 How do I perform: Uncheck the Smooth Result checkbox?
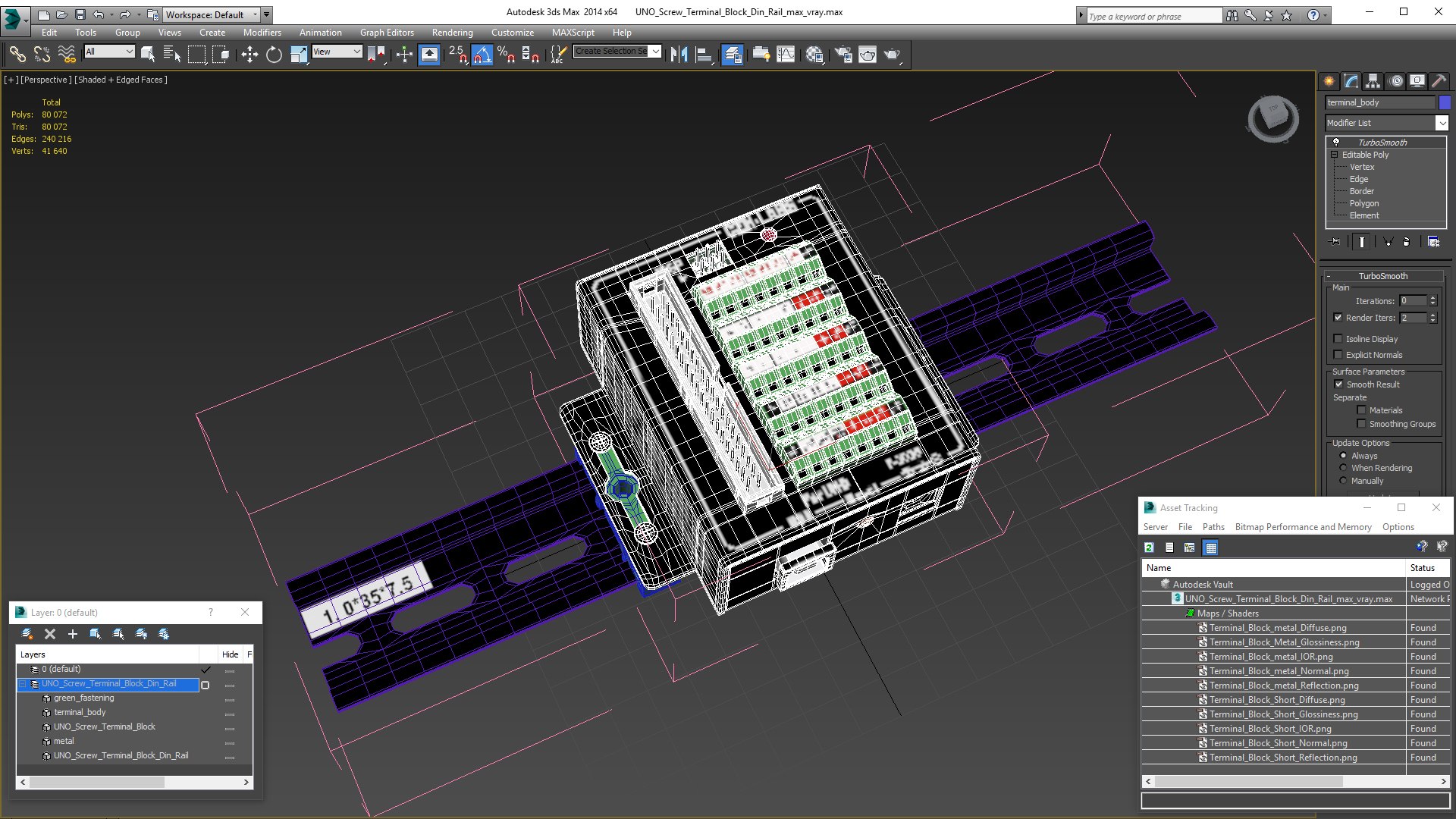coord(1338,384)
